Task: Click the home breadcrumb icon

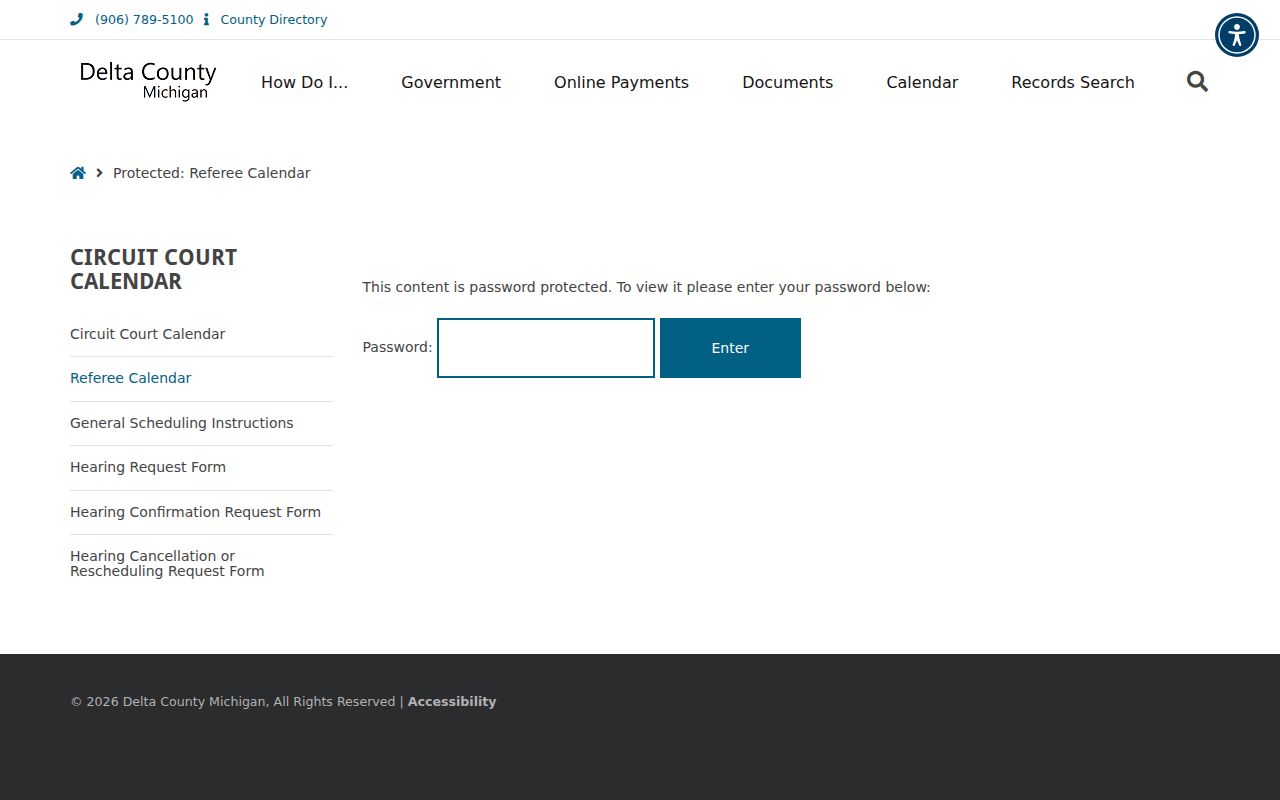Action: (x=78, y=173)
